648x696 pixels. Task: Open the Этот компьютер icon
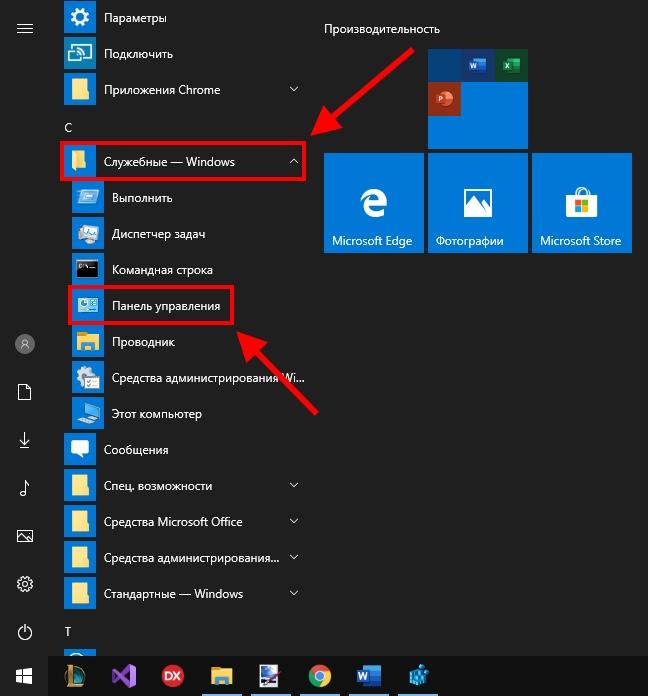pos(88,413)
